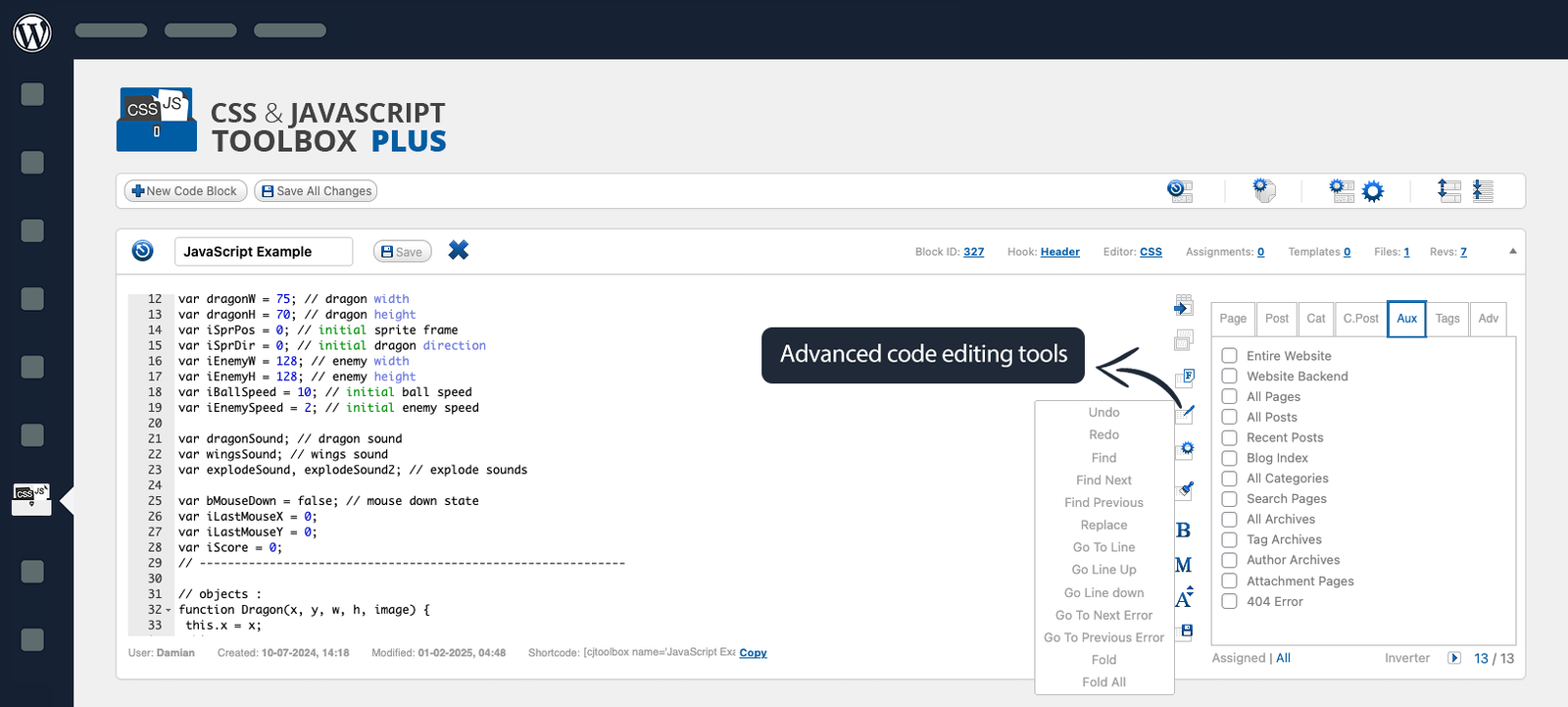Edit the JavaScript Example name field
Viewport: 1568px width, 707px height.
point(264,252)
